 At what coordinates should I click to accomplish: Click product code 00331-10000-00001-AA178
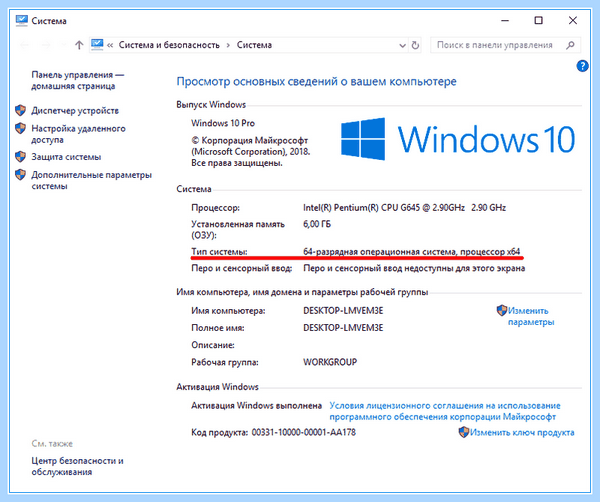pyautogui.click(x=303, y=432)
